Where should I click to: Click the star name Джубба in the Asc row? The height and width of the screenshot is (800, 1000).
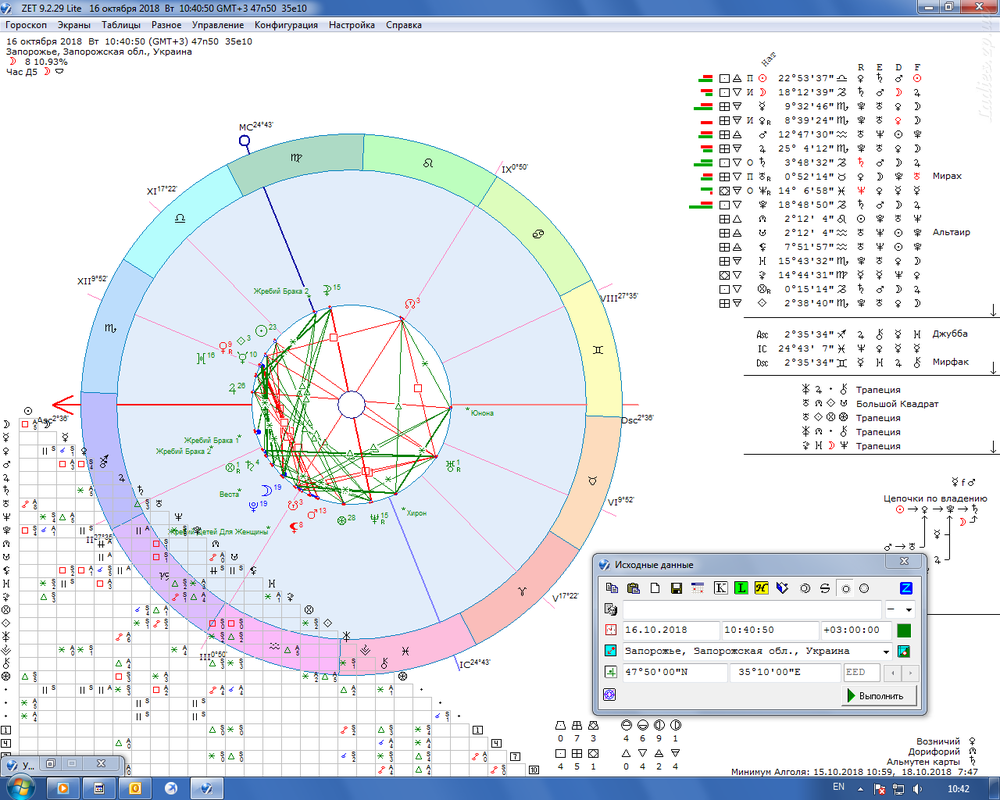point(950,334)
